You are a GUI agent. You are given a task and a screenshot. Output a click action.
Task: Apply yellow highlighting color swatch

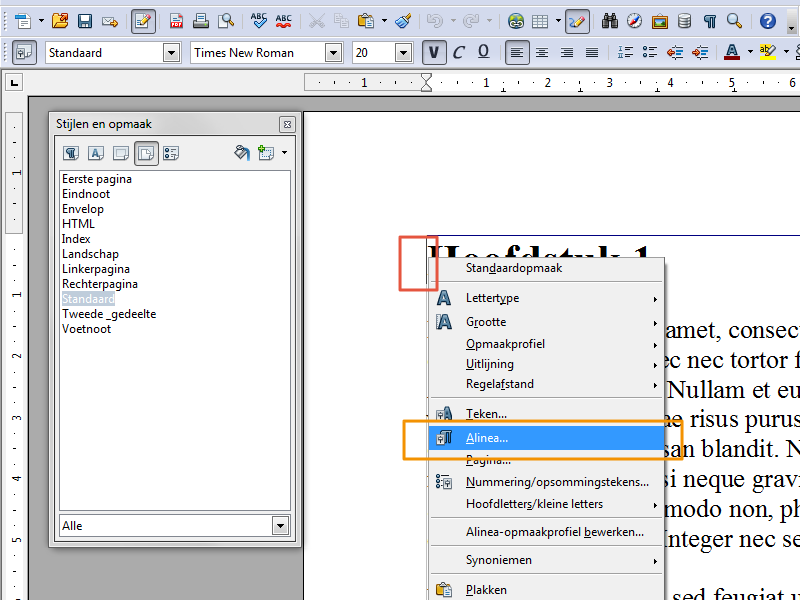(x=767, y=53)
